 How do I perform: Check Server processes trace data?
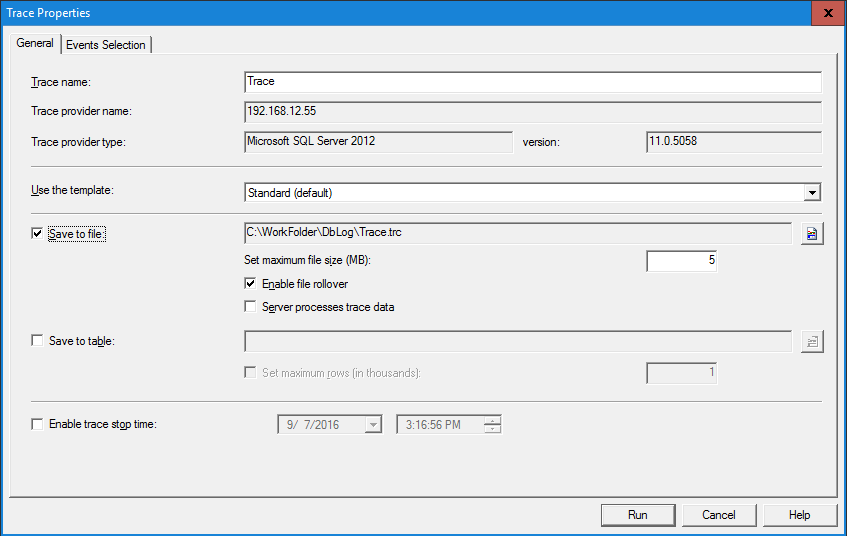(250, 307)
